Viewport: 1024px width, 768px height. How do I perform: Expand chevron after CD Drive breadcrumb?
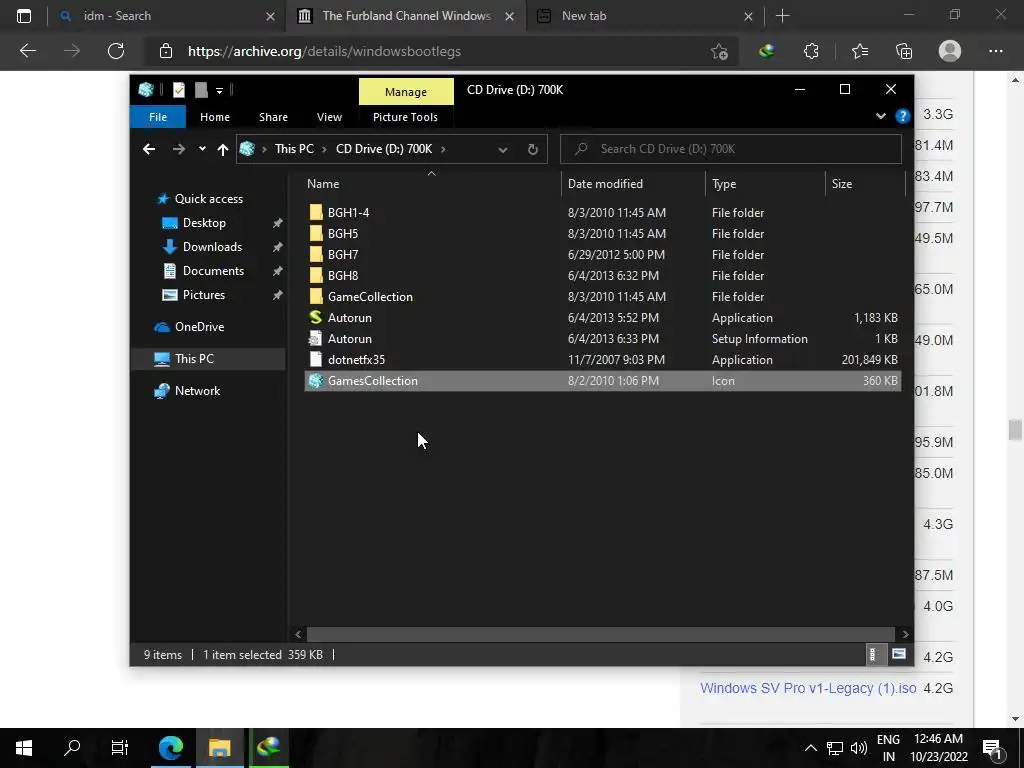pyautogui.click(x=443, y=149)
